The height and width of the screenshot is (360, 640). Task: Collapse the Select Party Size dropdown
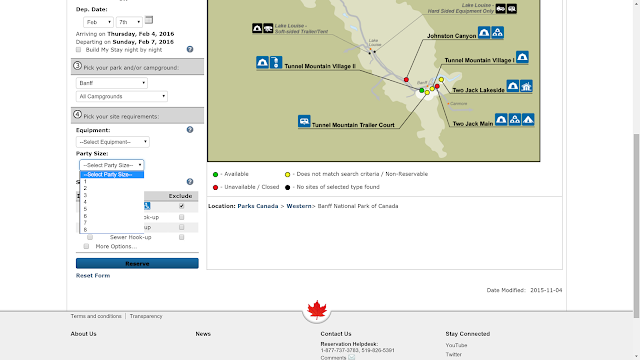111,165
